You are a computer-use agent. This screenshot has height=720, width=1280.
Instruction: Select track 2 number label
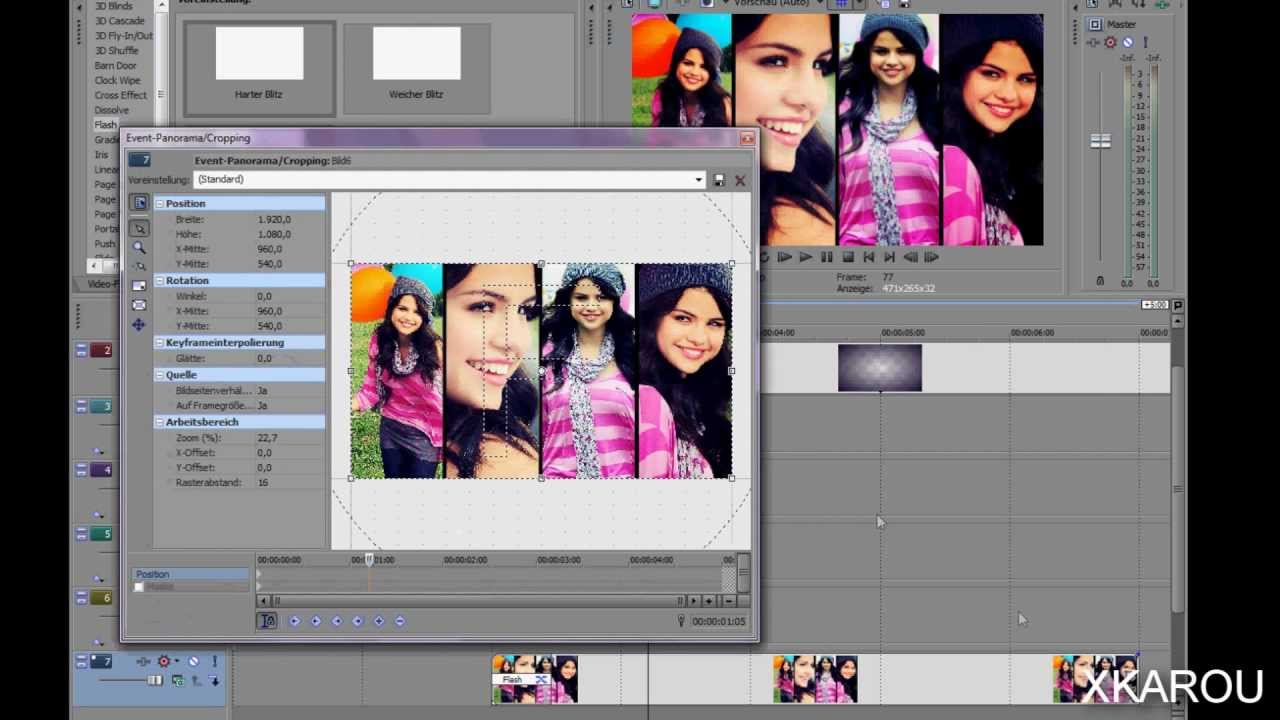[101, 350]
